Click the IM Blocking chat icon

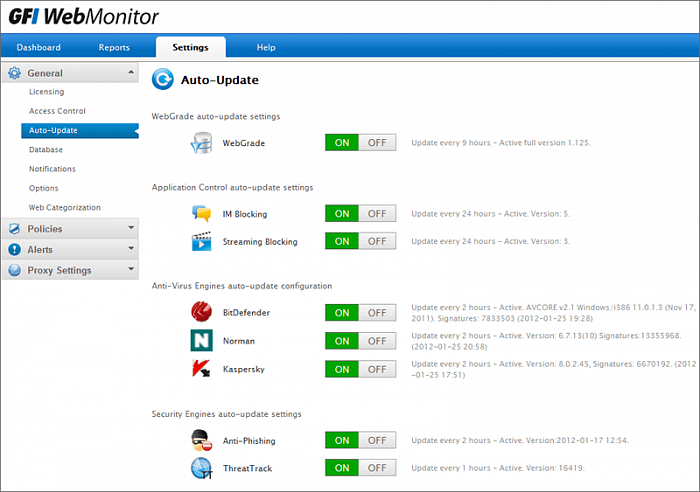pos(202,214)
